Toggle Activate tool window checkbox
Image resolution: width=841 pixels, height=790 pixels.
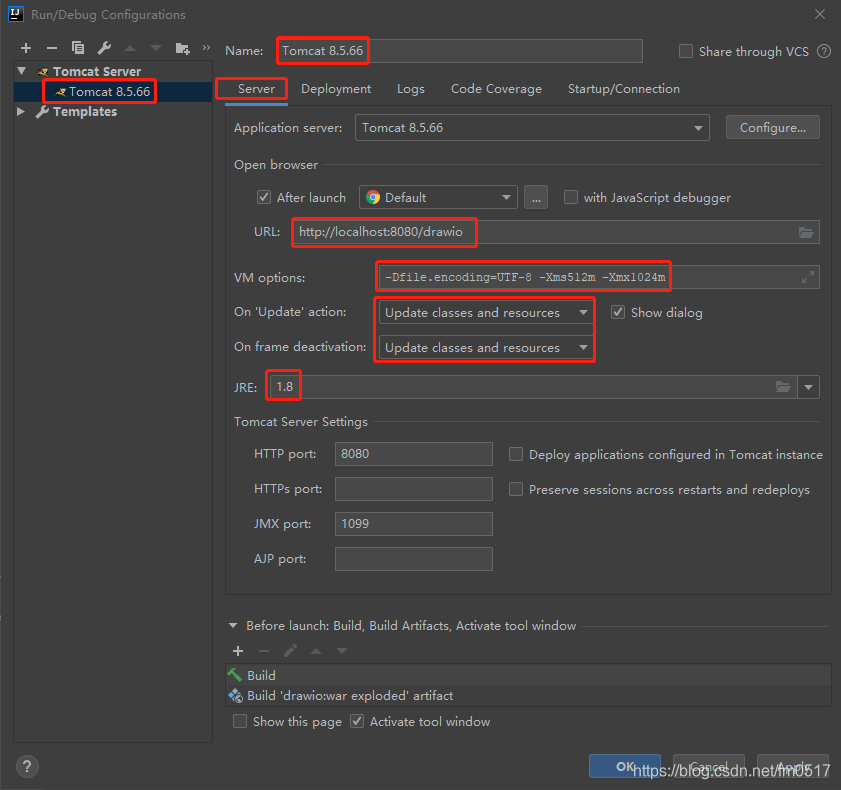click(x=357, y=721)
